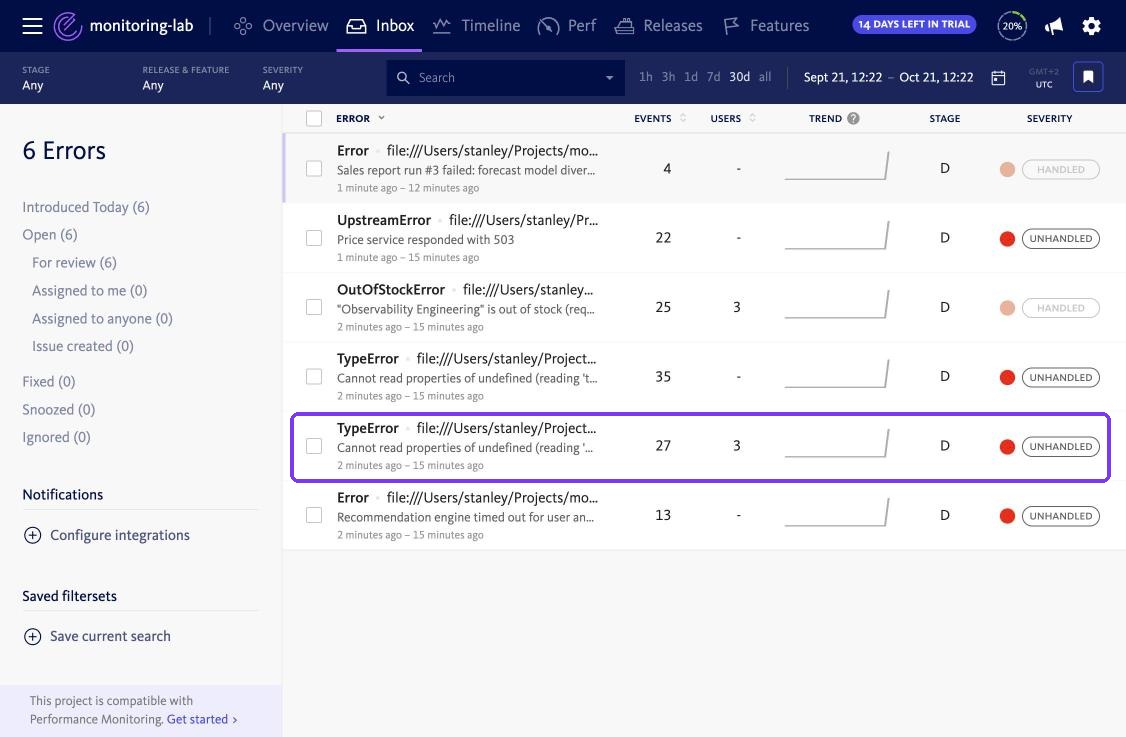1126x737 pixels.
Task: Click the red severity dot for Recommendation engine error
Action: point(1007,516)
